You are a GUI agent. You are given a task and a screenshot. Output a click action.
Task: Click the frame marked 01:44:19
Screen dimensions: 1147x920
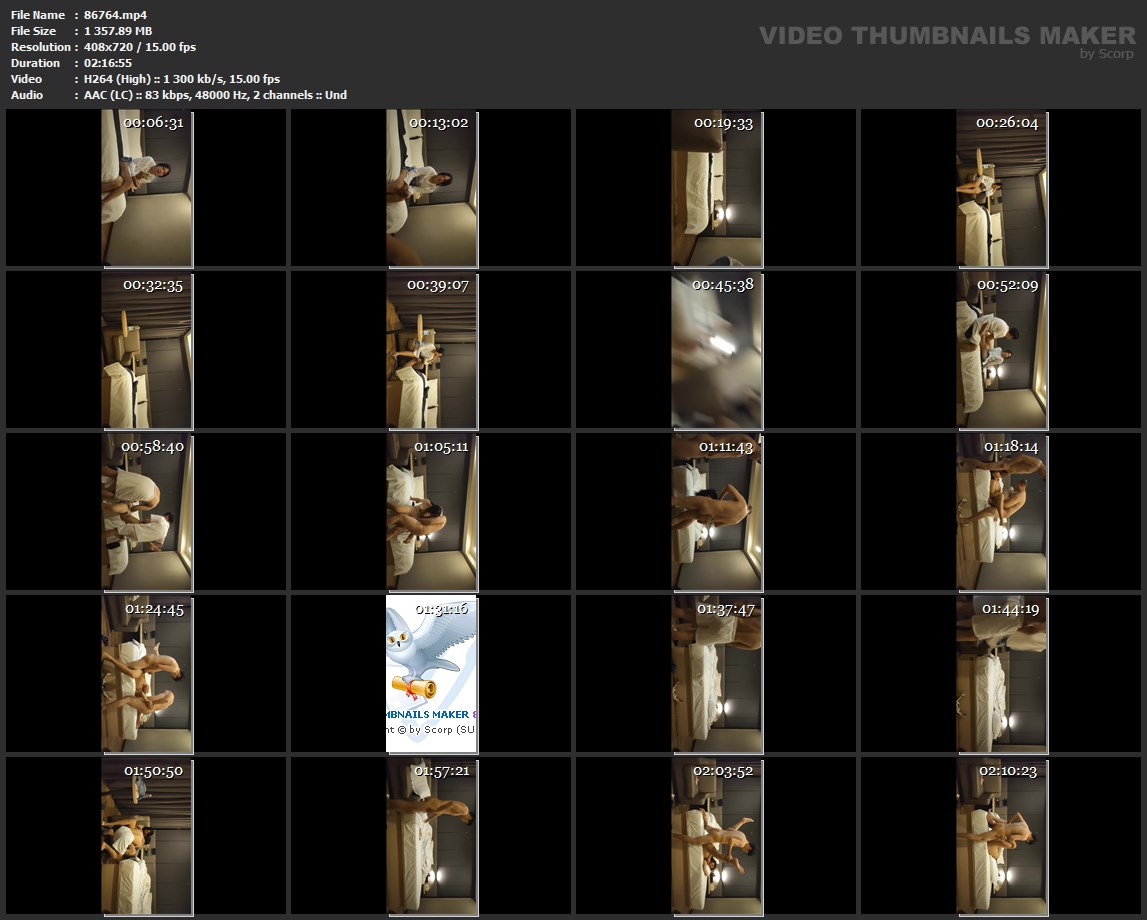(x=1001, y=674)
